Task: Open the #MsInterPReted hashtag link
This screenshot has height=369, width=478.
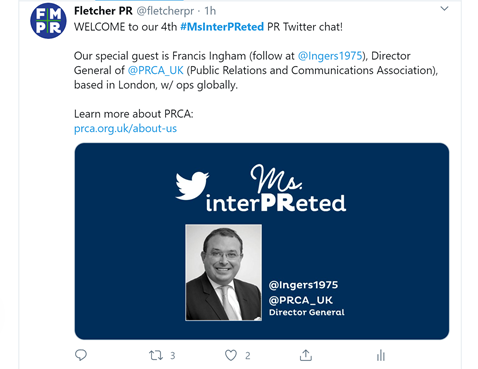Action: tap(222, 27)
